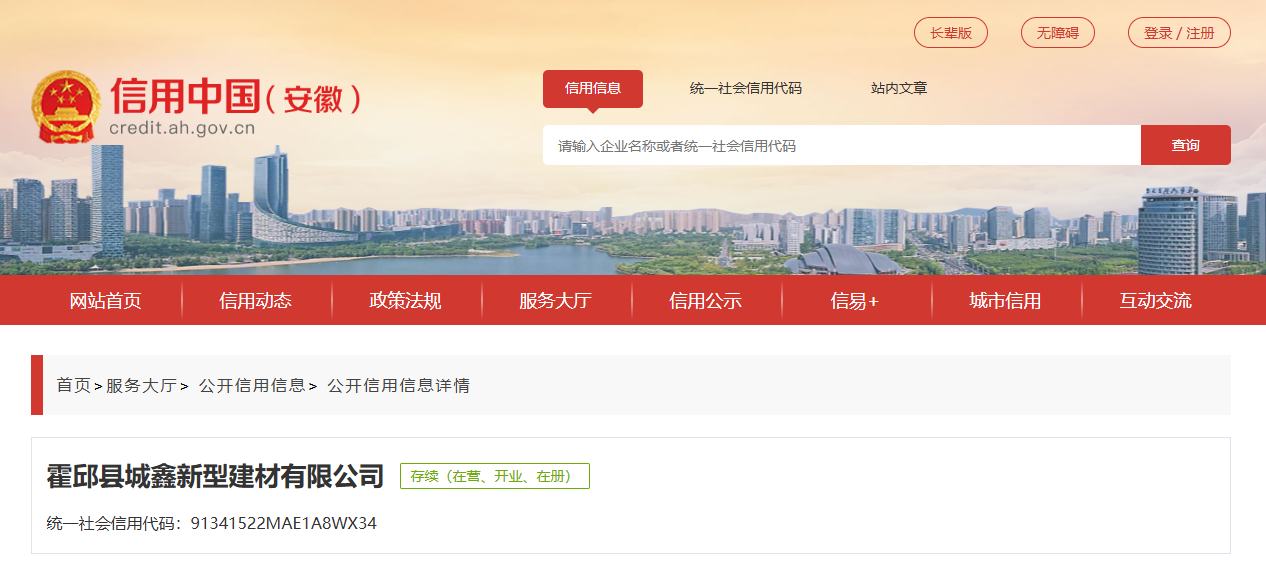
Task: Turn on 无障碍 accessibility mode
Action: 1058,33
